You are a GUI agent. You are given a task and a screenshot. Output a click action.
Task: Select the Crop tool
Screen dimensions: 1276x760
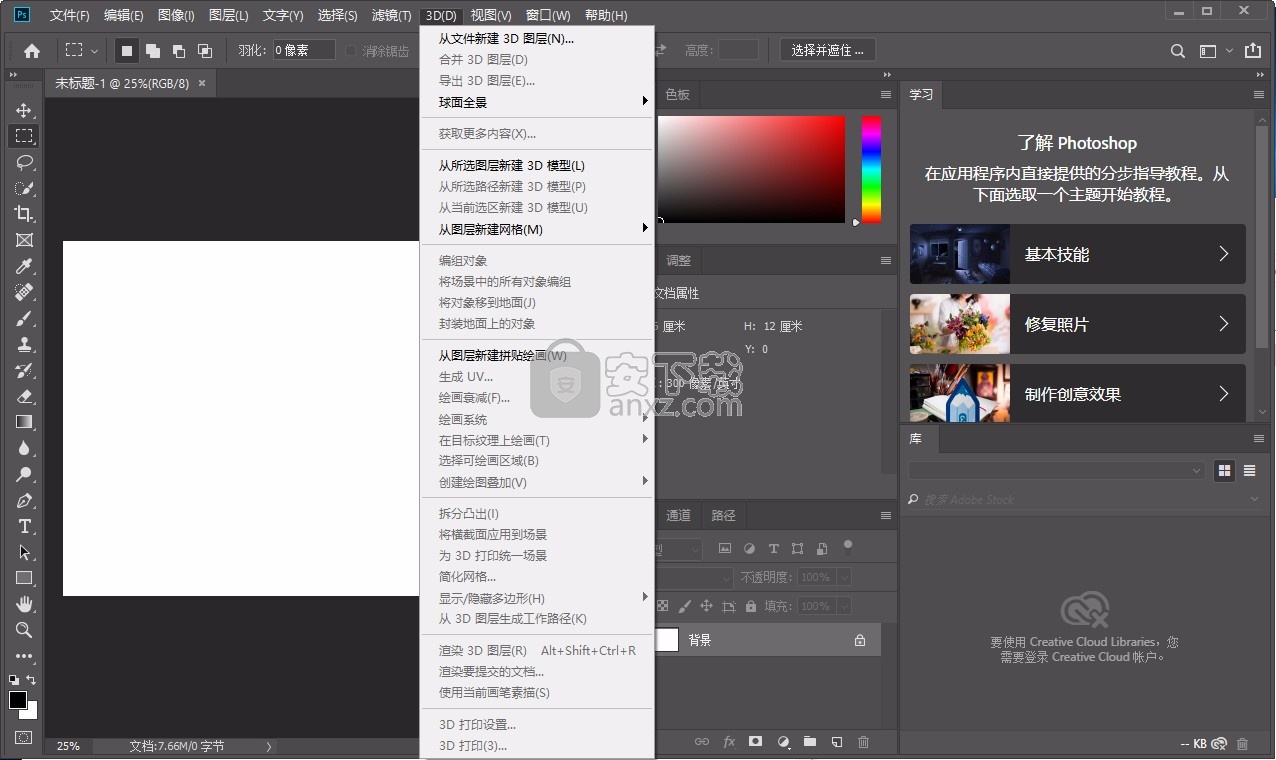pyautogui.click(x=24, y=214)
